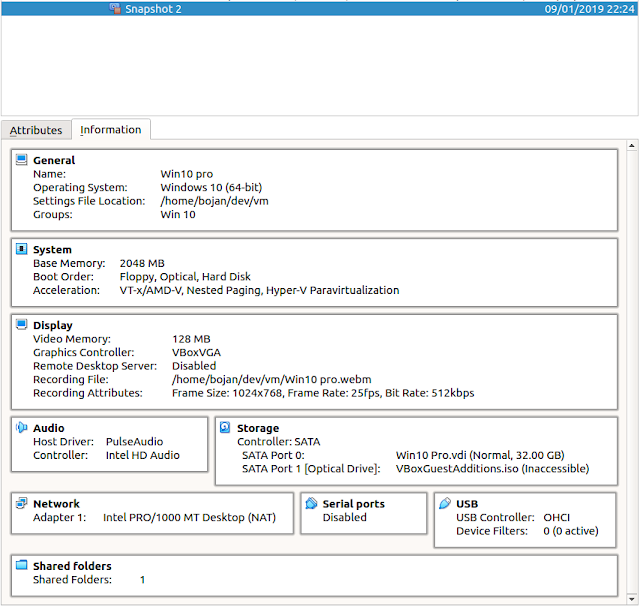Click the Shared folders section icon
The image size is (640, 606).
21,565
